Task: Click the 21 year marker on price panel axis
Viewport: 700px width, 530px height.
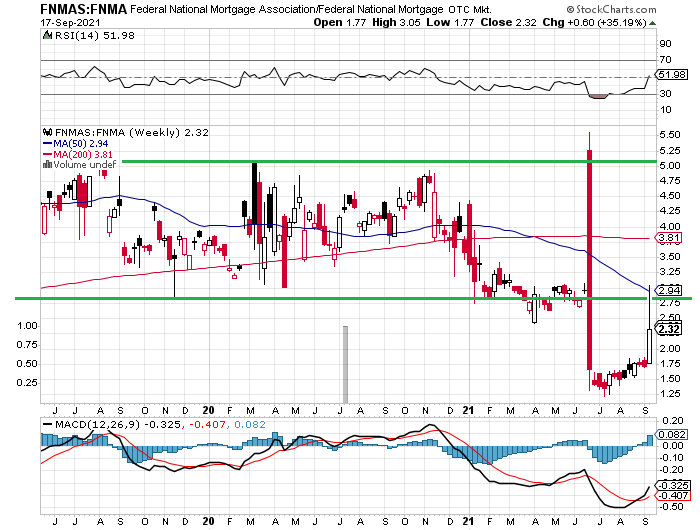Action: [x=468, y=410]
